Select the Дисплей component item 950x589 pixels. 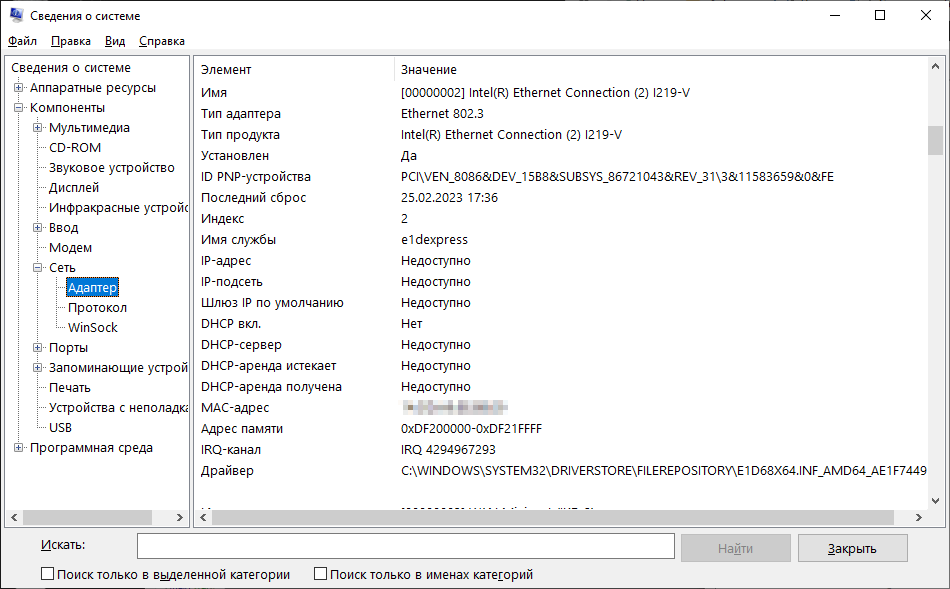[74, 188]
